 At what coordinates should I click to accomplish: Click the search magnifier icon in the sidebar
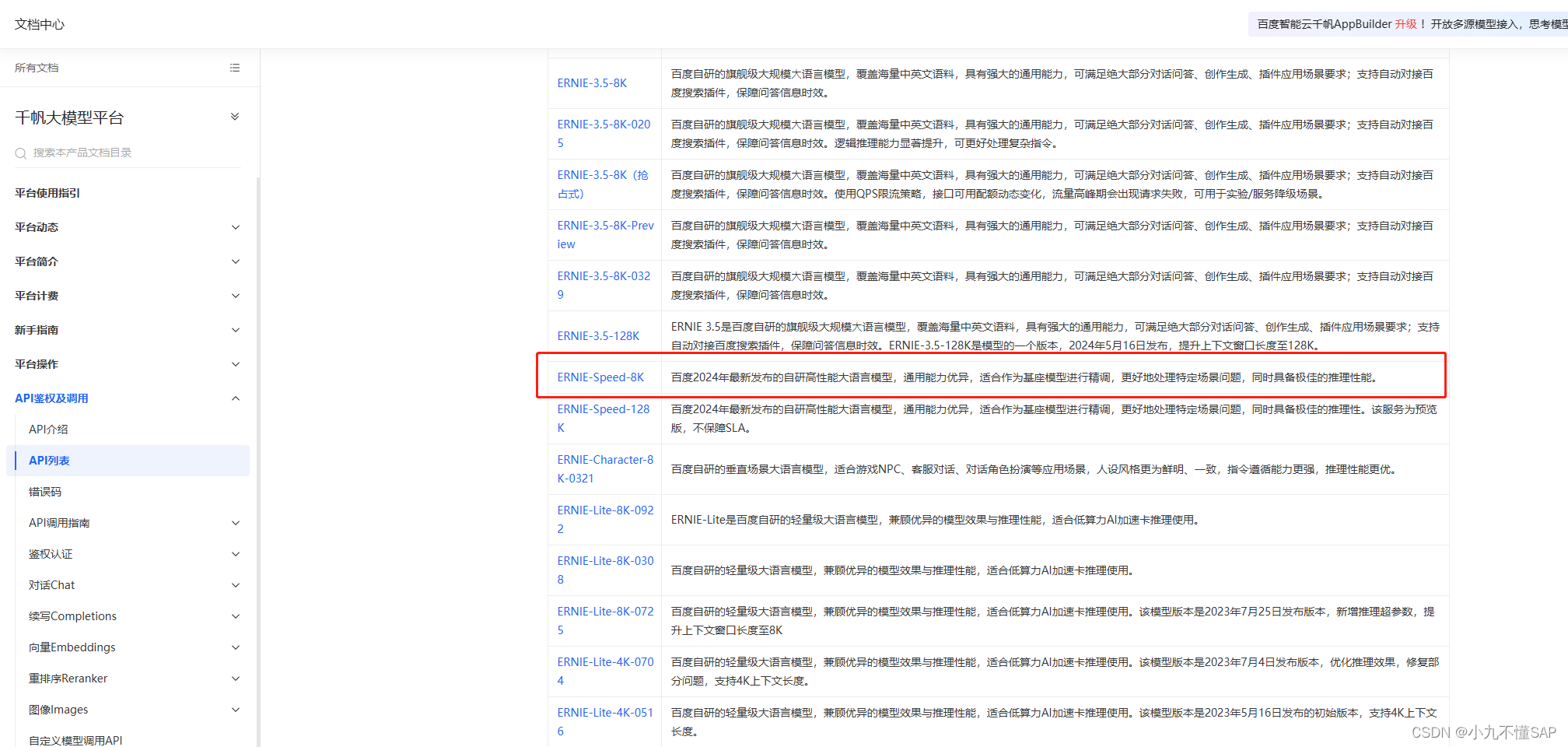[21, 153]
